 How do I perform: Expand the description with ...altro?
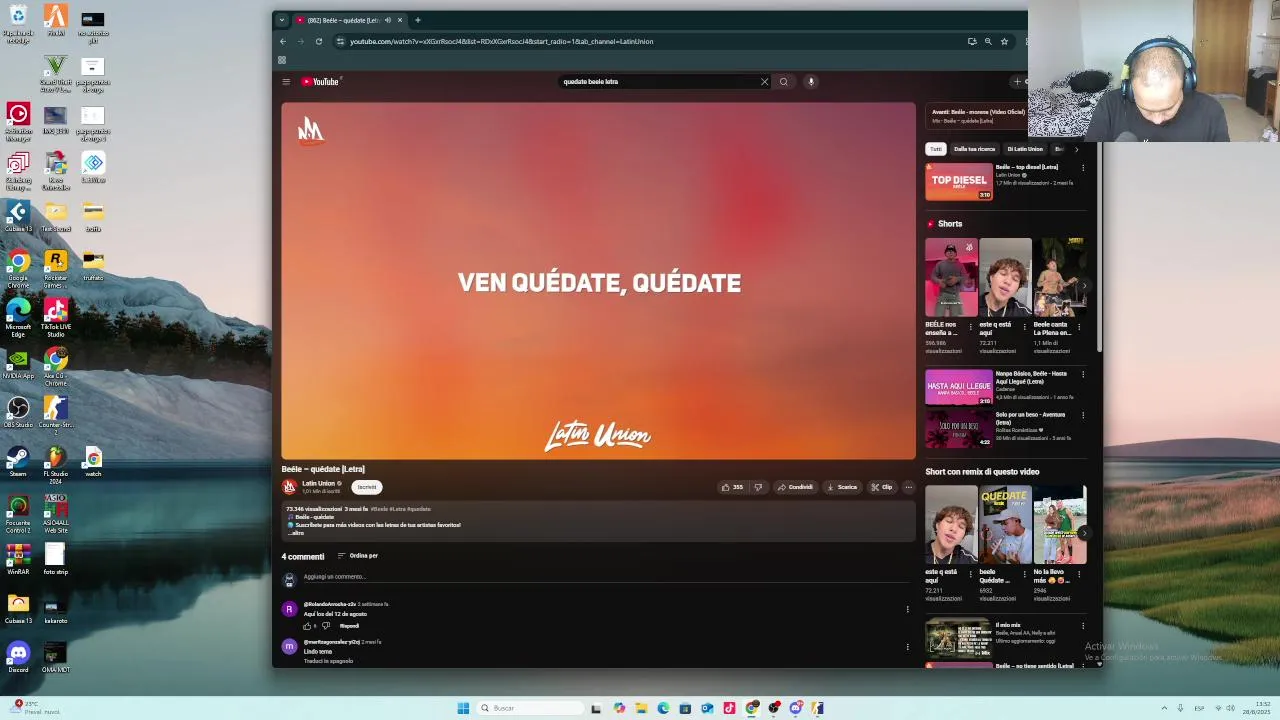click(296, 533)
